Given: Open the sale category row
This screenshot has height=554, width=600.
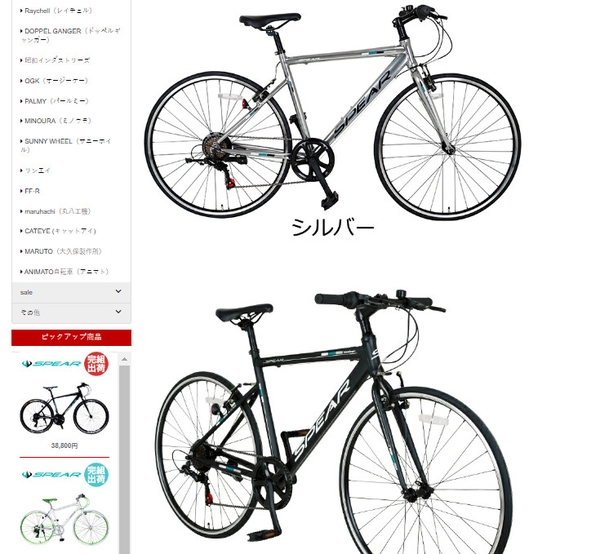Looking at the screenshot, I should [x=71, y=292].
